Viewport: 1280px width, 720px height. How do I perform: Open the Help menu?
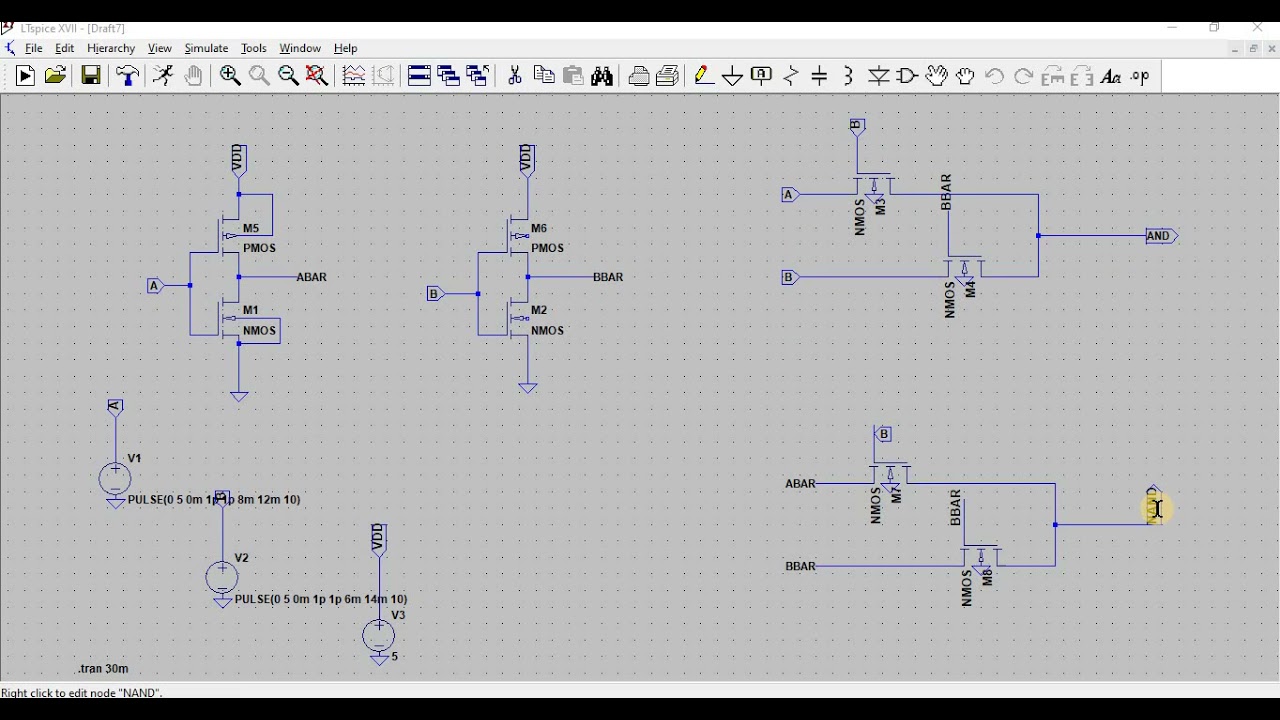click(x=346, y=48)
